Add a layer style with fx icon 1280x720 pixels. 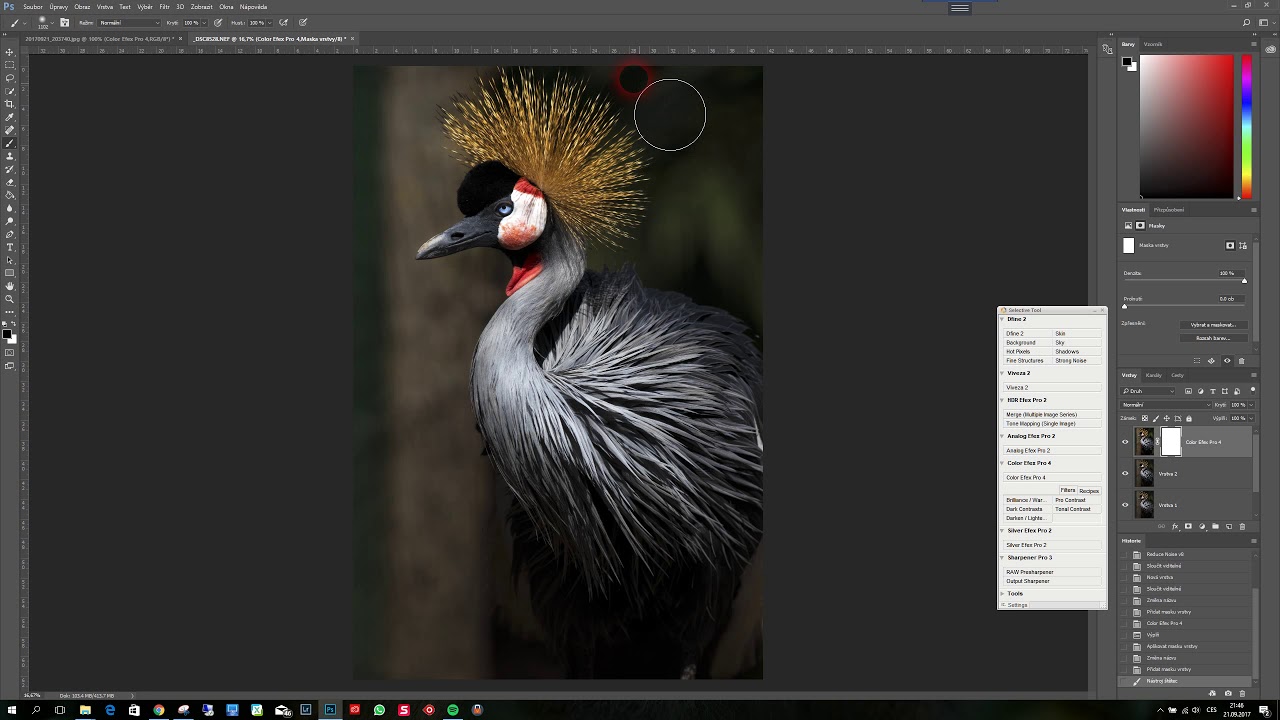tap(1175, 526)
